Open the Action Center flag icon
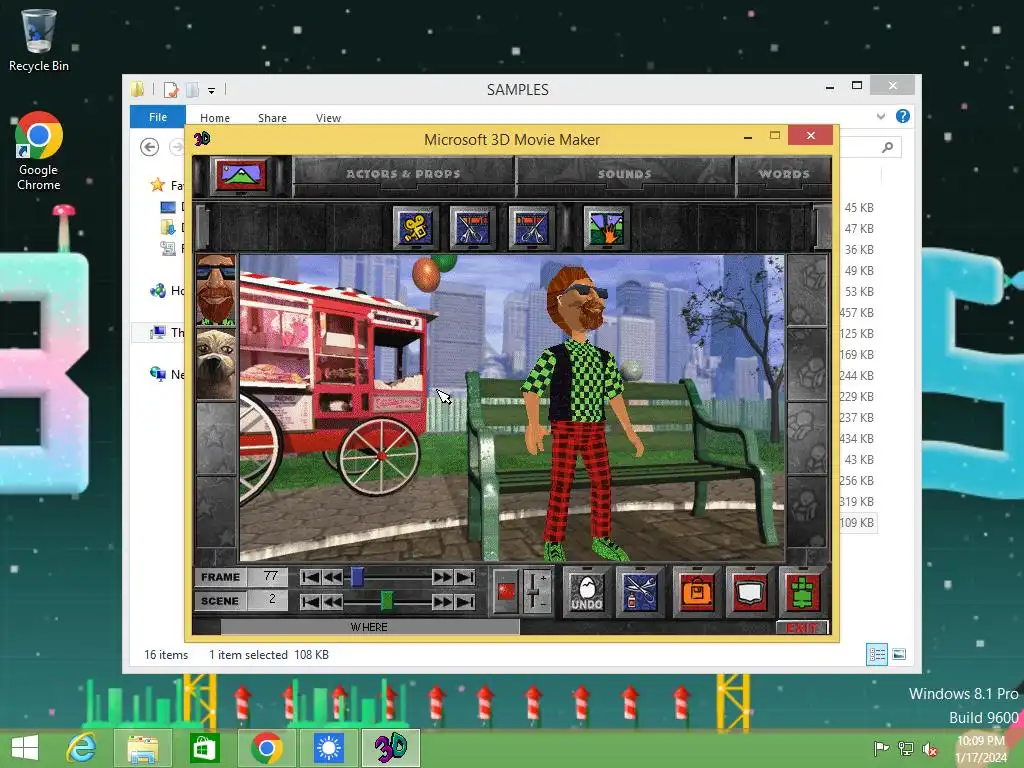 point(881,749)
